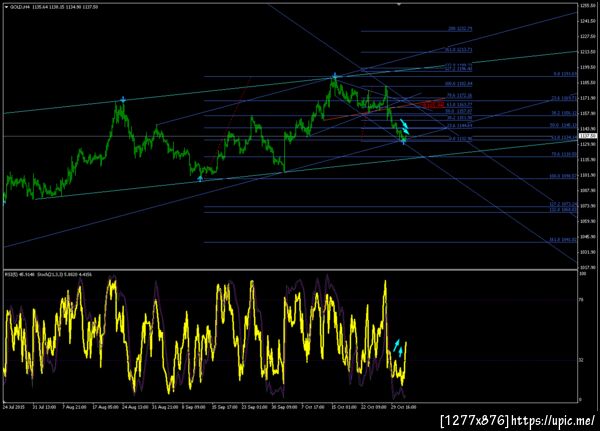This screenshot has height=431, width=600.
Task: Click the 1073.50 price scale label
Action: (x=588, y=206)
